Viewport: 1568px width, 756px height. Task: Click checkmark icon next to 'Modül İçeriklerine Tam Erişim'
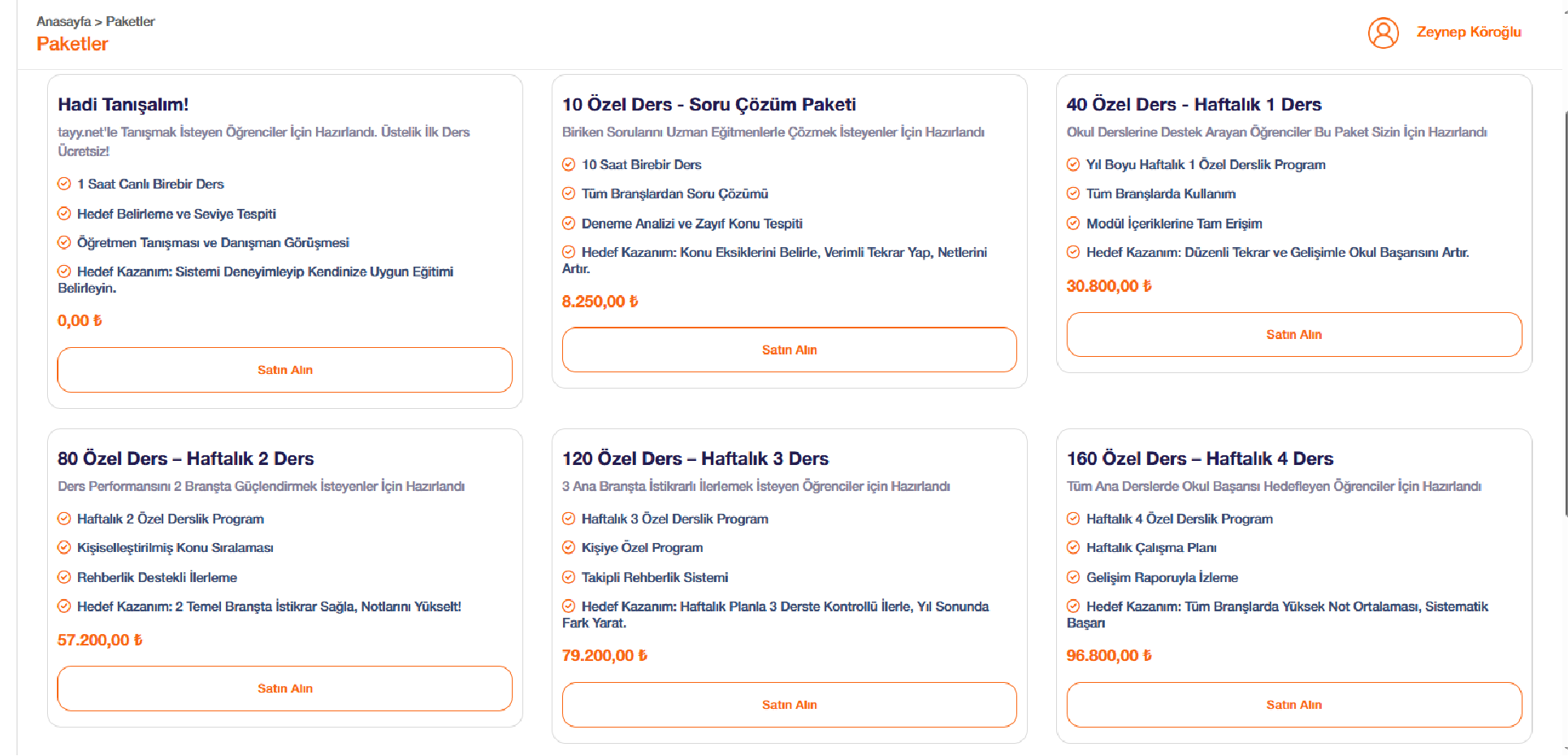point(1073,224)
